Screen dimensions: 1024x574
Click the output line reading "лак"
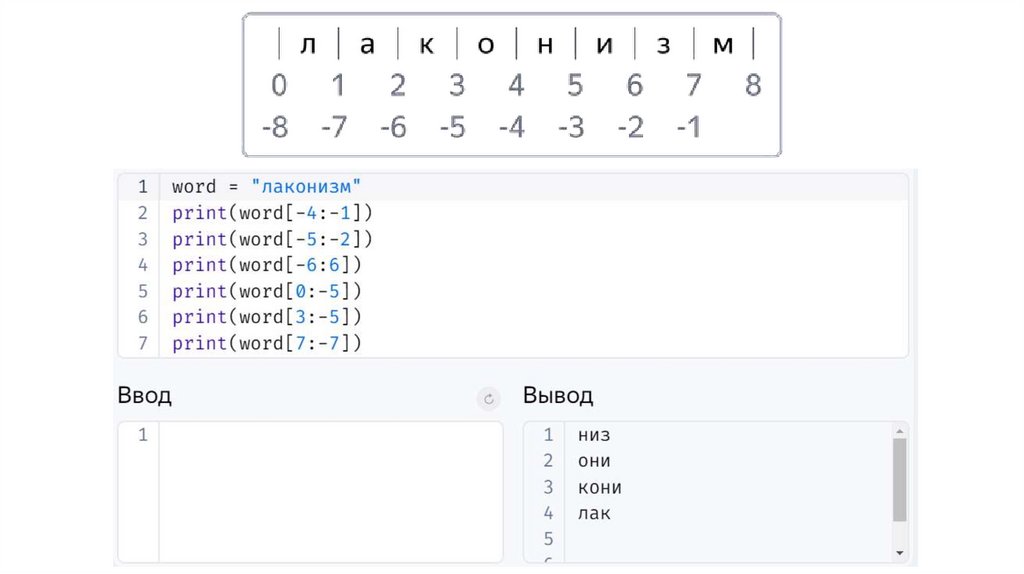(594, 513)
